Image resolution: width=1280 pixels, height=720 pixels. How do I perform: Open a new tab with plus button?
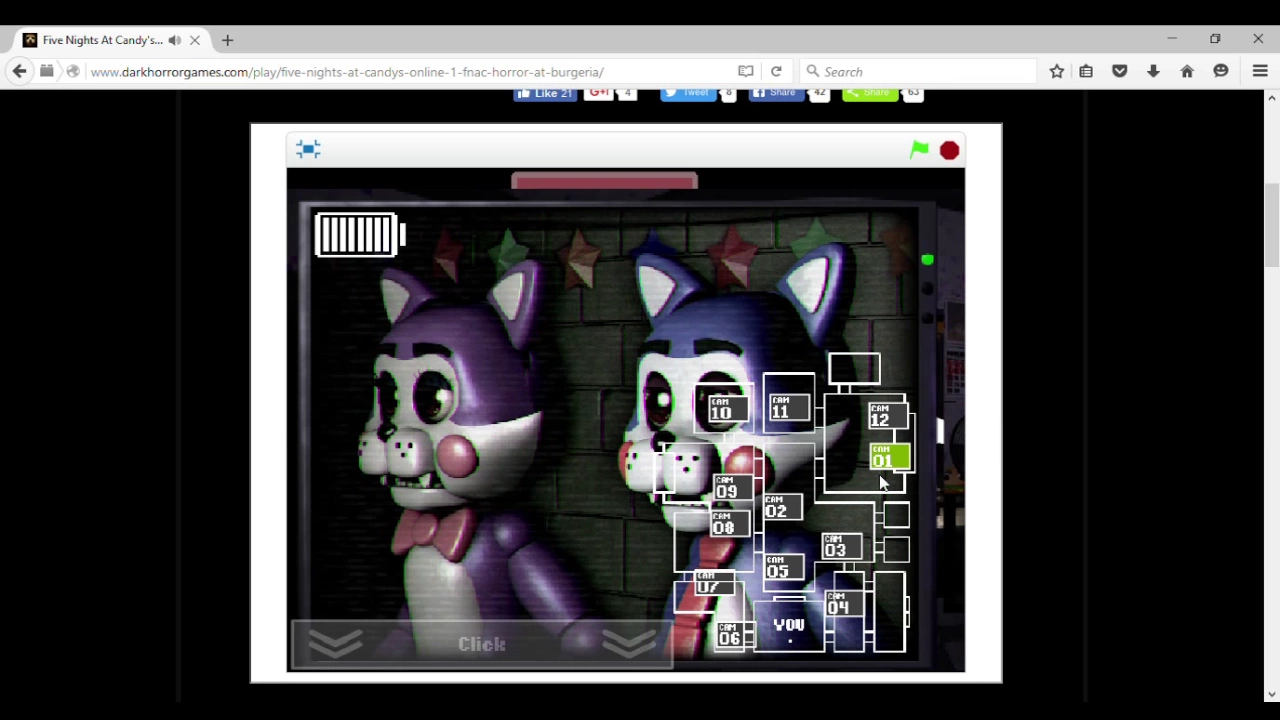(227, 40)
